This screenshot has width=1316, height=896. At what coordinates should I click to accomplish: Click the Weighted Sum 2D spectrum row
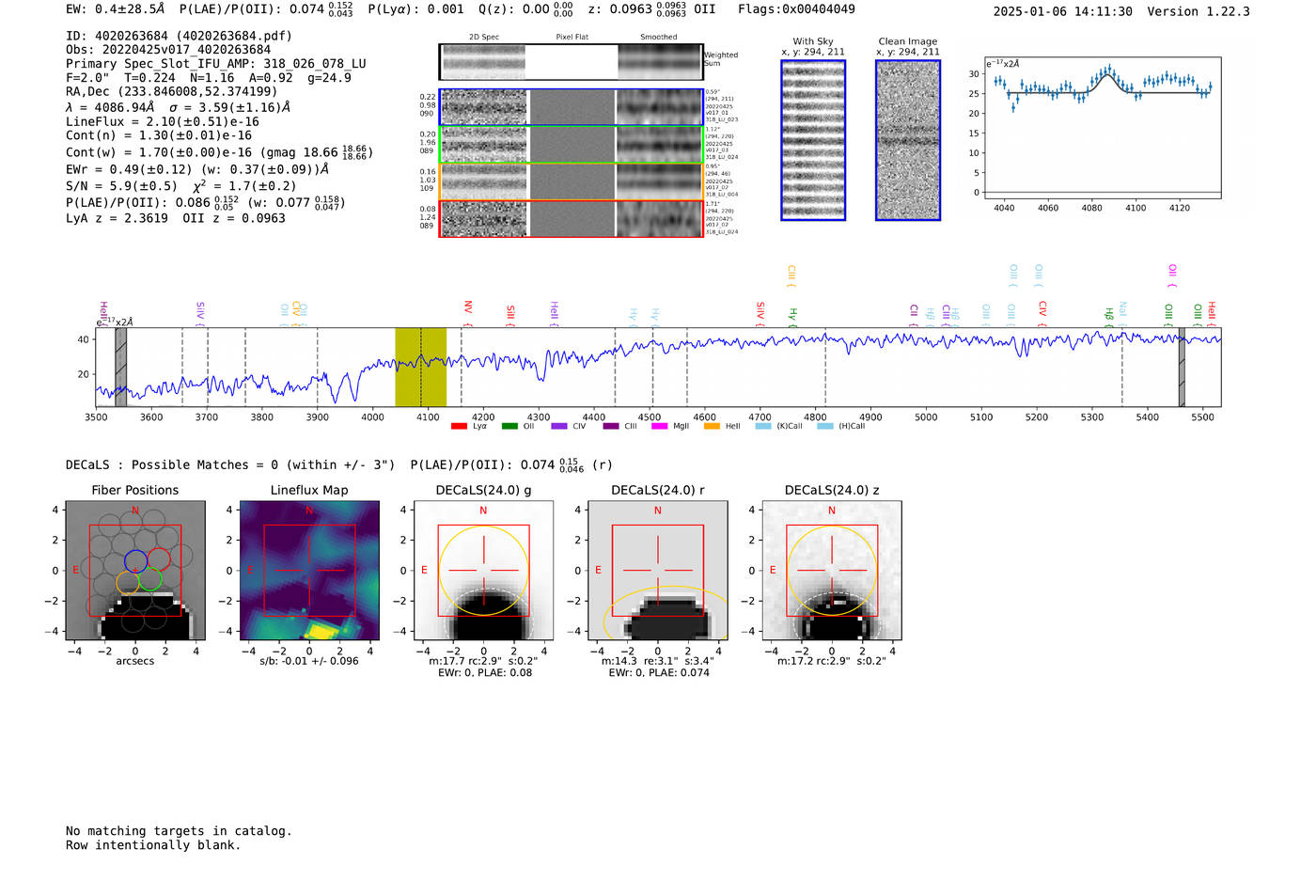click(571, 62)
